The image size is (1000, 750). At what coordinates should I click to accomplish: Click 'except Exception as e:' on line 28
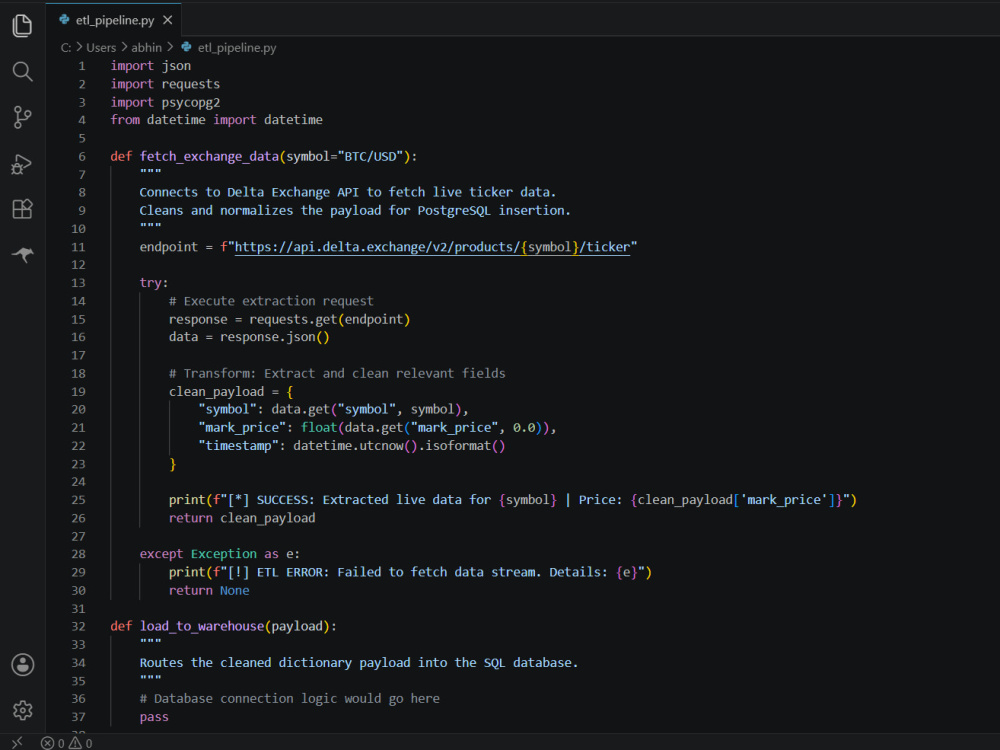point(219,554)
